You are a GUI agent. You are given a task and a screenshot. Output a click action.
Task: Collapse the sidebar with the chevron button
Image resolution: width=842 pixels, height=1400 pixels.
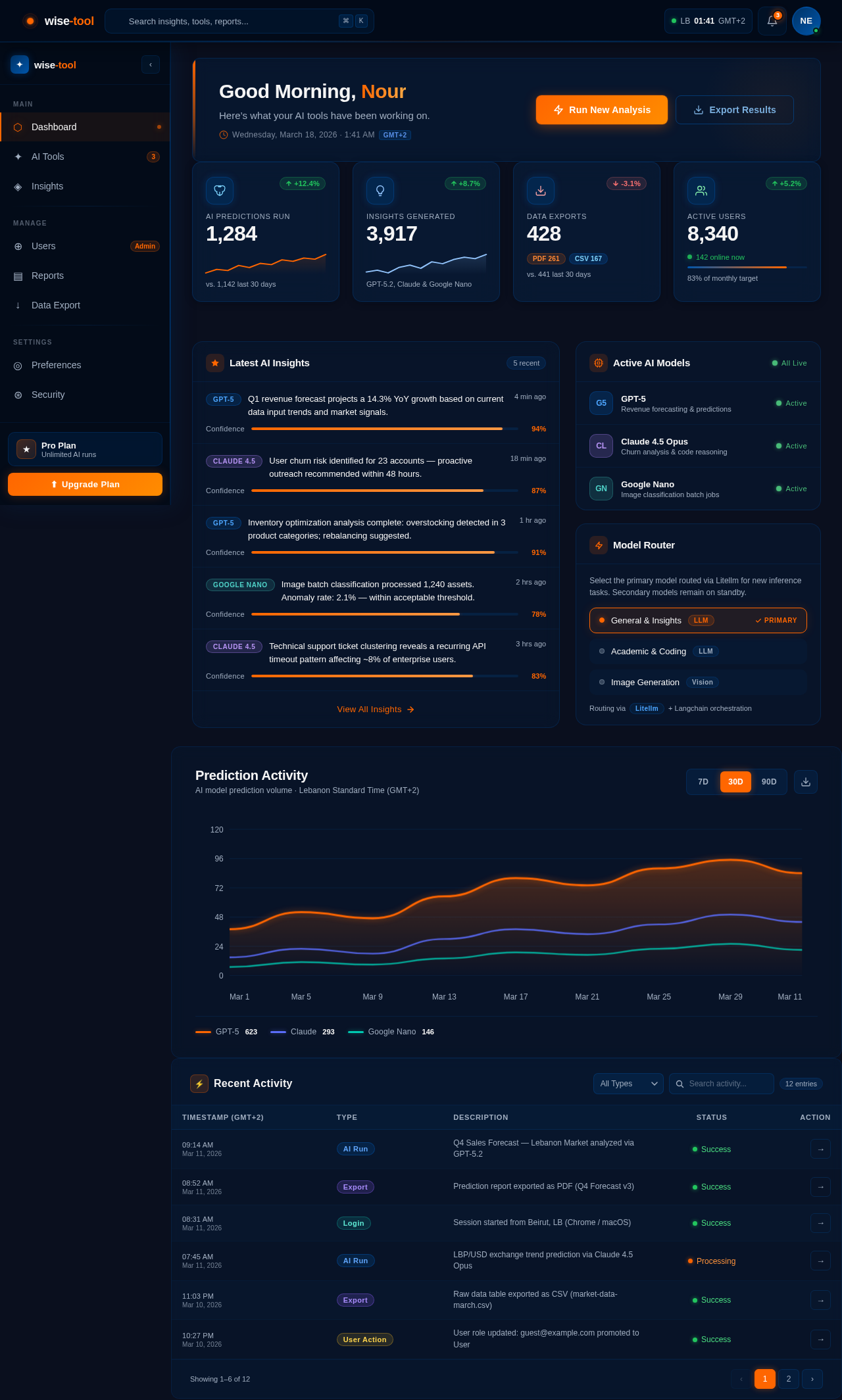point(151,64)
